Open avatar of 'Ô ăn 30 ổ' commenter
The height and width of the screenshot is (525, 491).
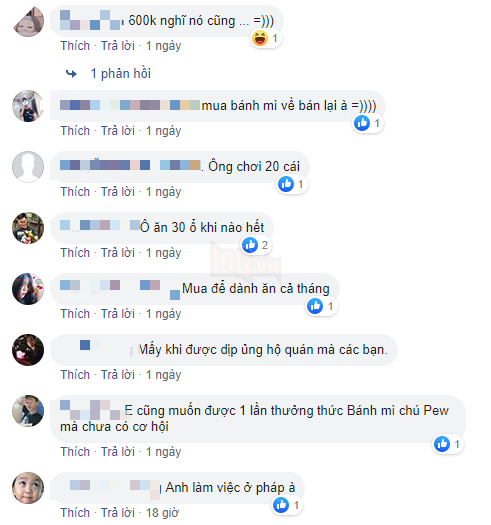point(28,228)
